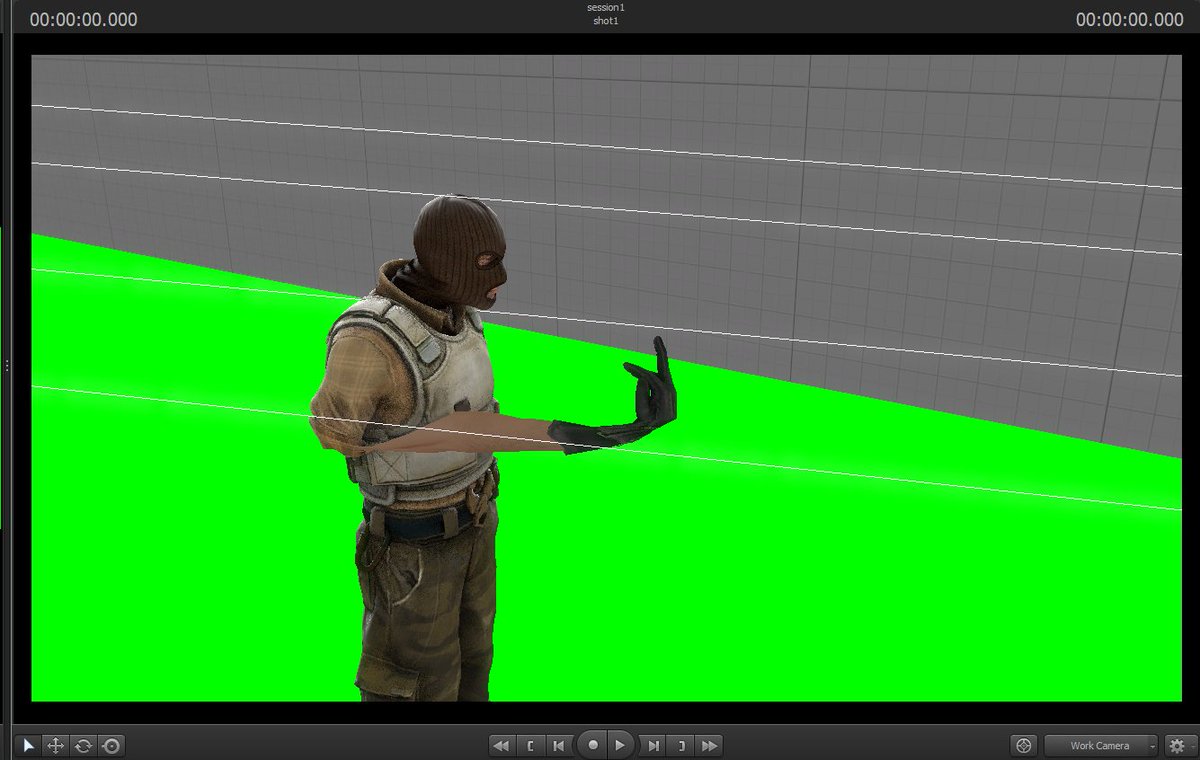This screenshot has height=760, width=1200.
Task: Select the screen-space rotation tool
Action: (111, 745)
